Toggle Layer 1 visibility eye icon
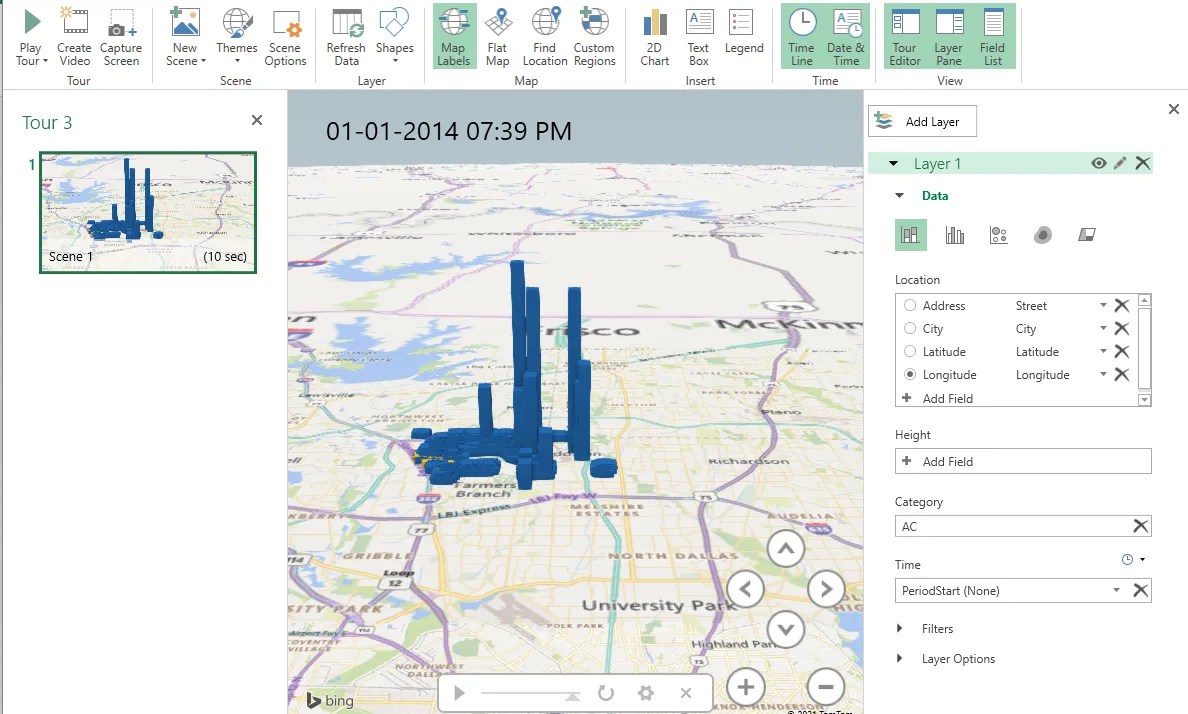 tap(1100, 162)
